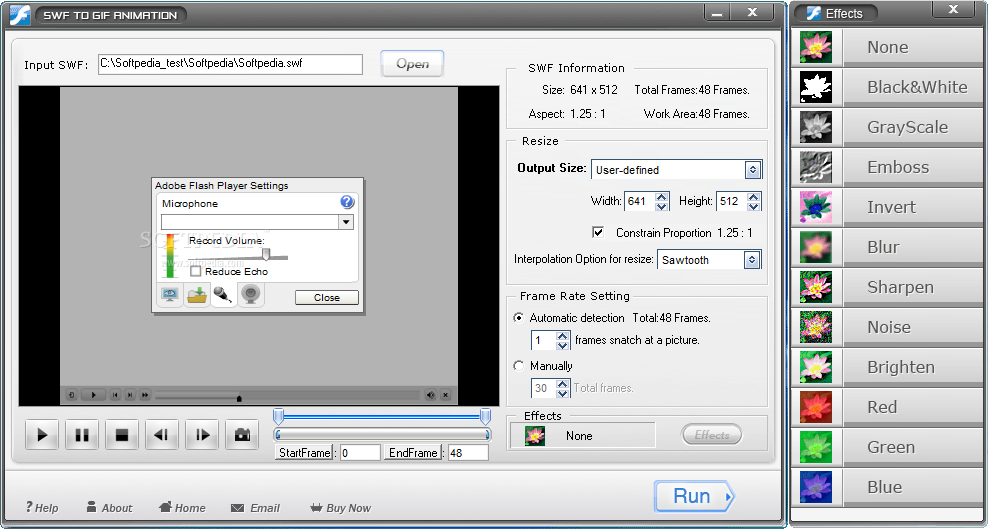988x529 pixels.
Task: Select Automatic detection radio button
Action: (519, 318)
